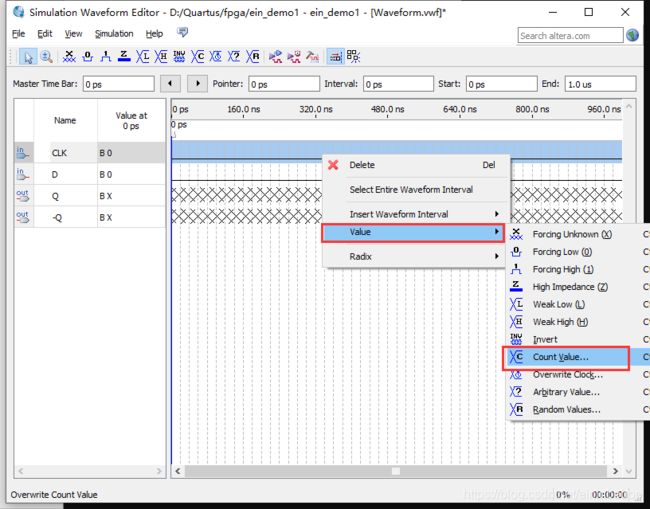650x509 pixels.
Task: Click 'Value at 0 ps' column header
Action: (x=131, y=121)
